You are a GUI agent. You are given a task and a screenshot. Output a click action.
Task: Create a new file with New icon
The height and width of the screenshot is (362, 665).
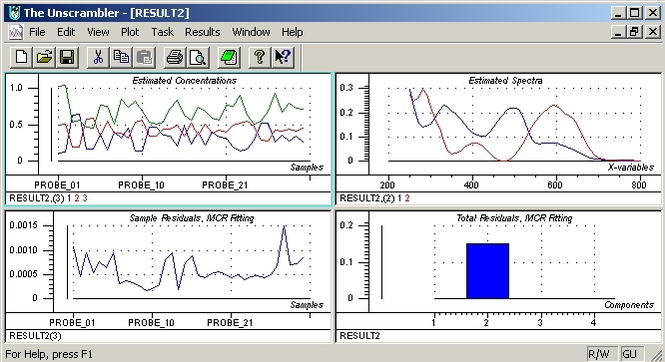(x=21, y=57)
